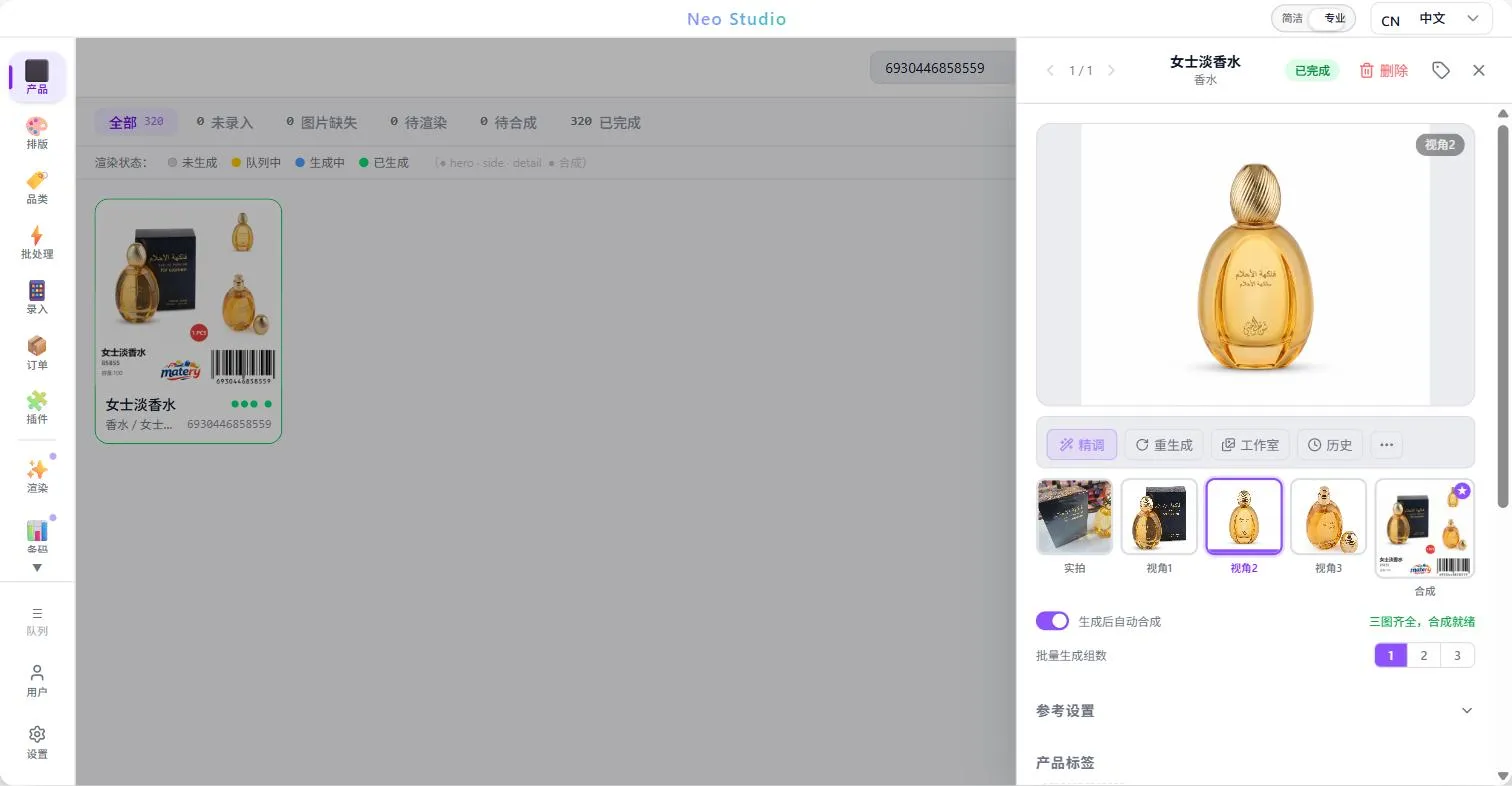
Task: Expand the 参考设置 section
Action: (1255, 711)
